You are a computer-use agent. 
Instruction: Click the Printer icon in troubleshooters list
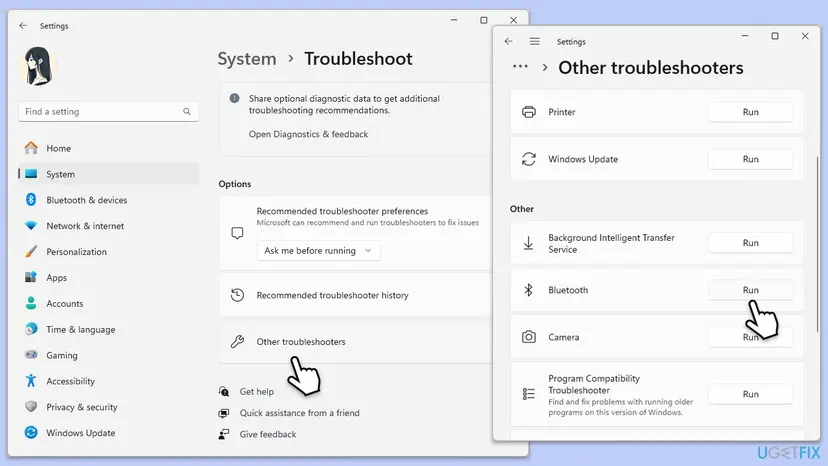529,112
